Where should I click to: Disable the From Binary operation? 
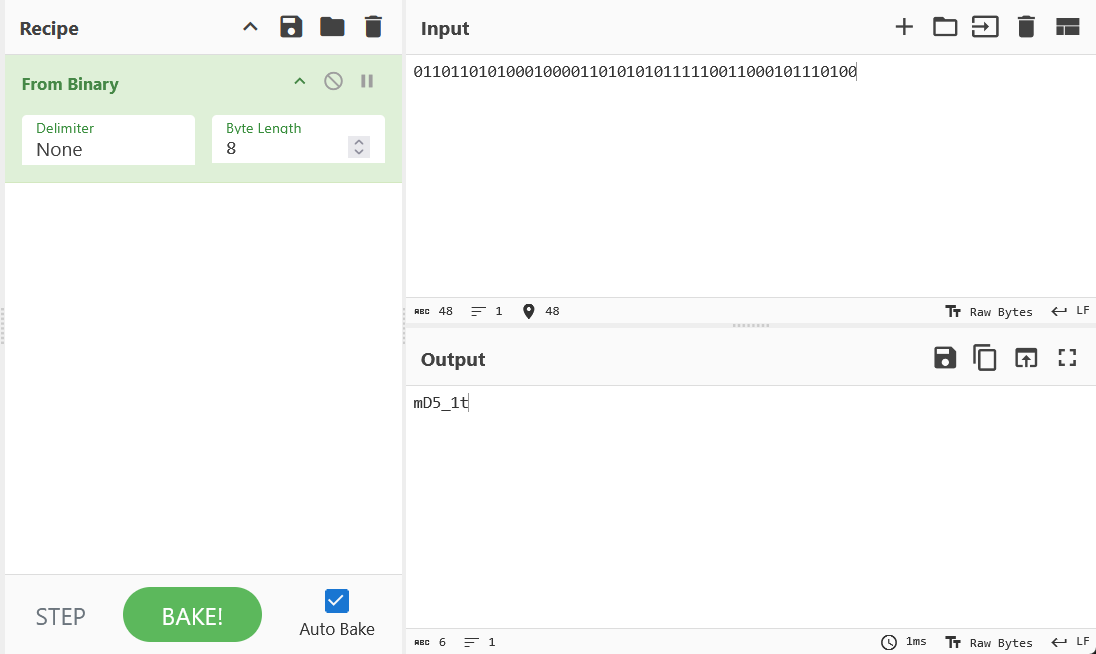333,82
